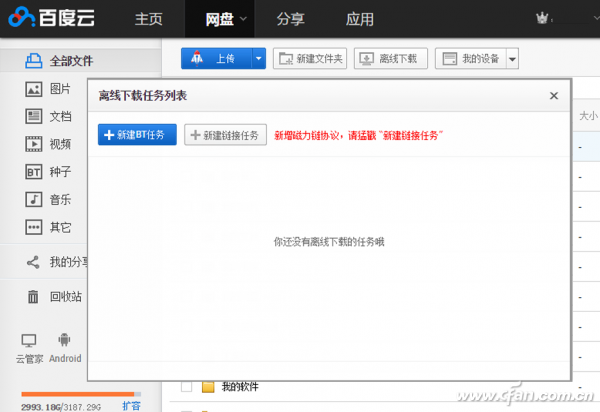Go to the 应用 tab
This screenshot has height=412, width=600.
360,18
